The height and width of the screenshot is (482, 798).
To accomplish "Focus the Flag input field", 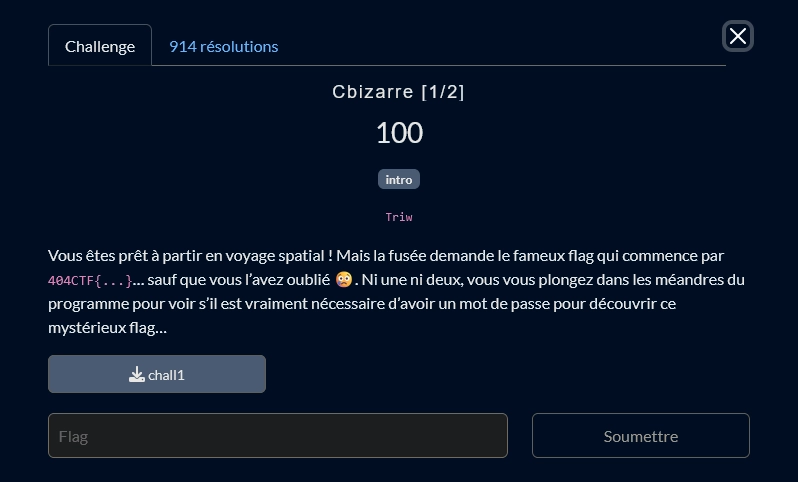I will pyautogui.click(x=278, y=436).
